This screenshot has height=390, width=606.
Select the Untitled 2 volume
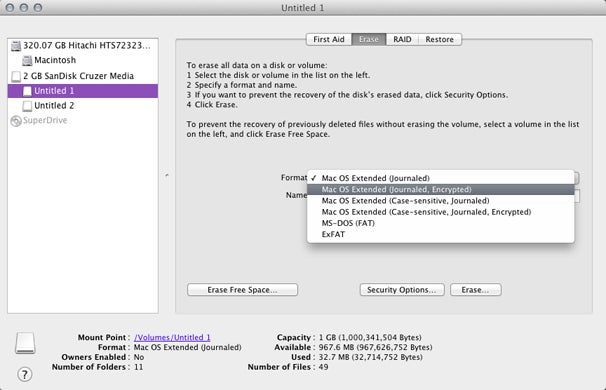coord(83,106)
